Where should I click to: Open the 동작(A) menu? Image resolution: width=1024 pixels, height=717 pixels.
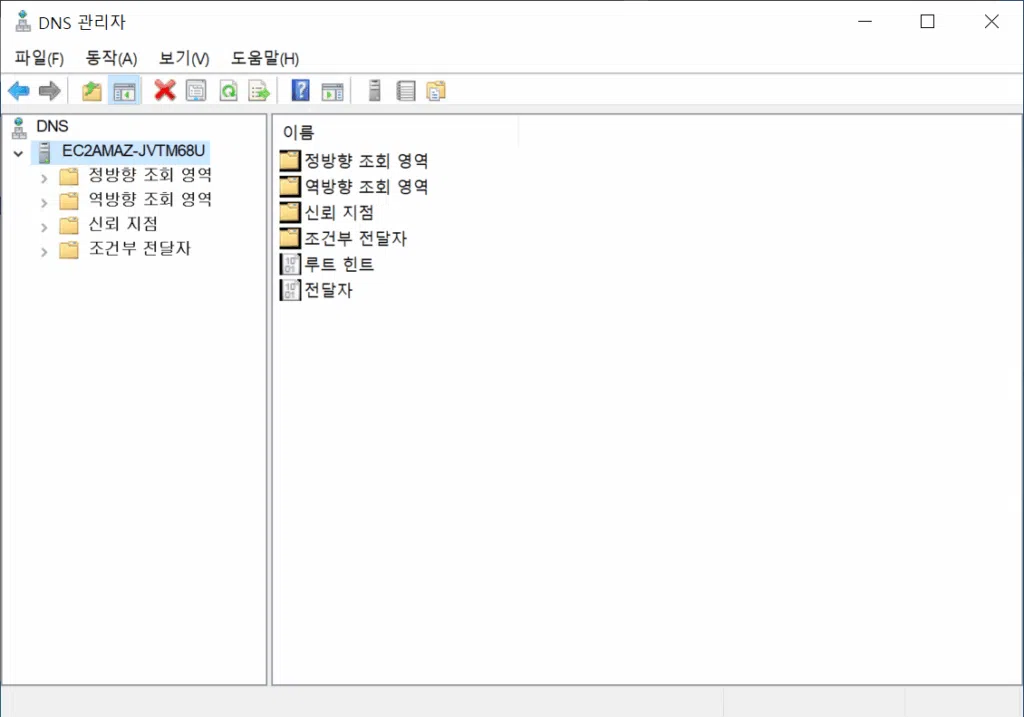[x=110, y=58]
